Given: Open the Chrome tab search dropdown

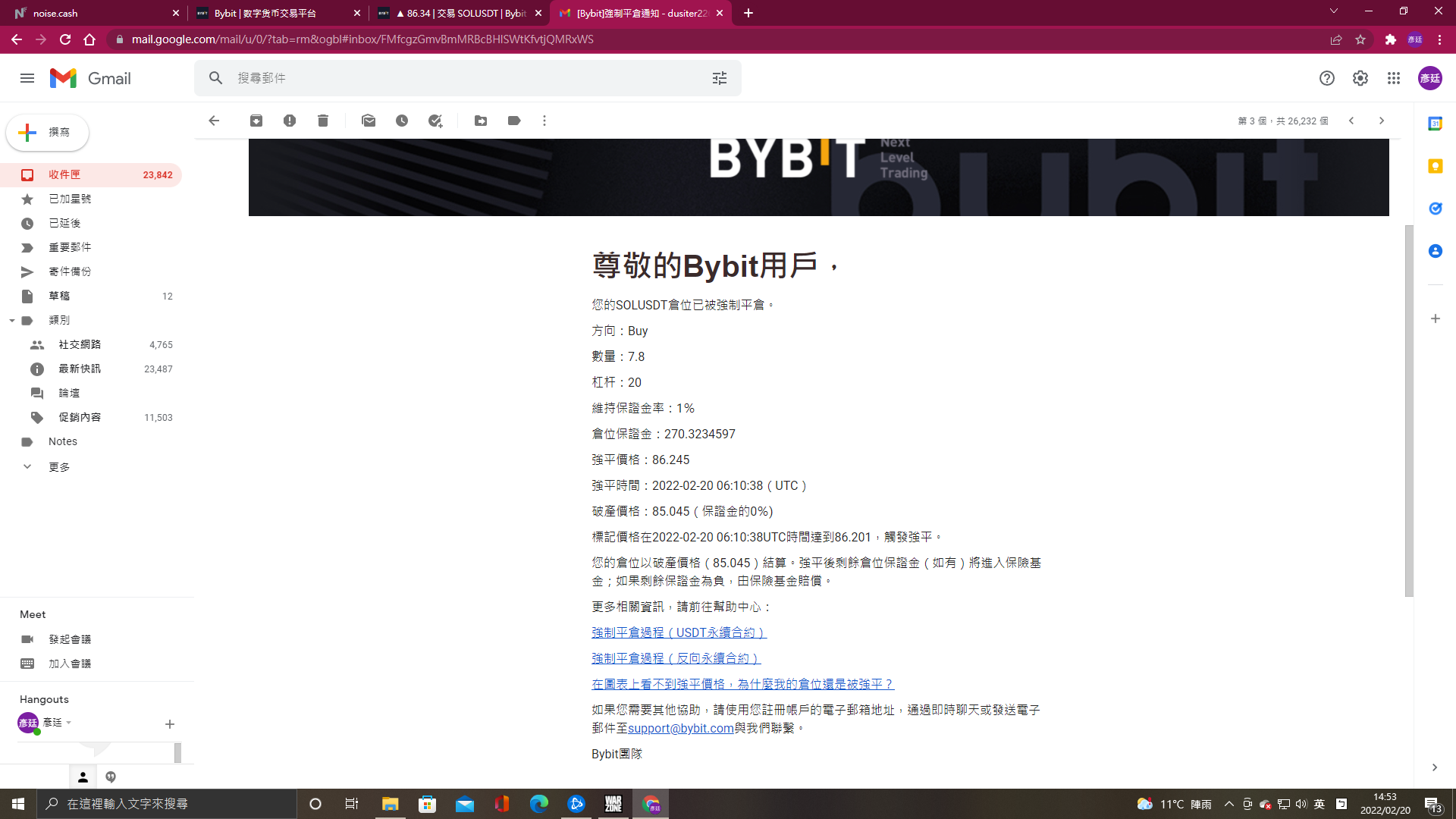Looking at the screenshot, I should pos(1334,11).
